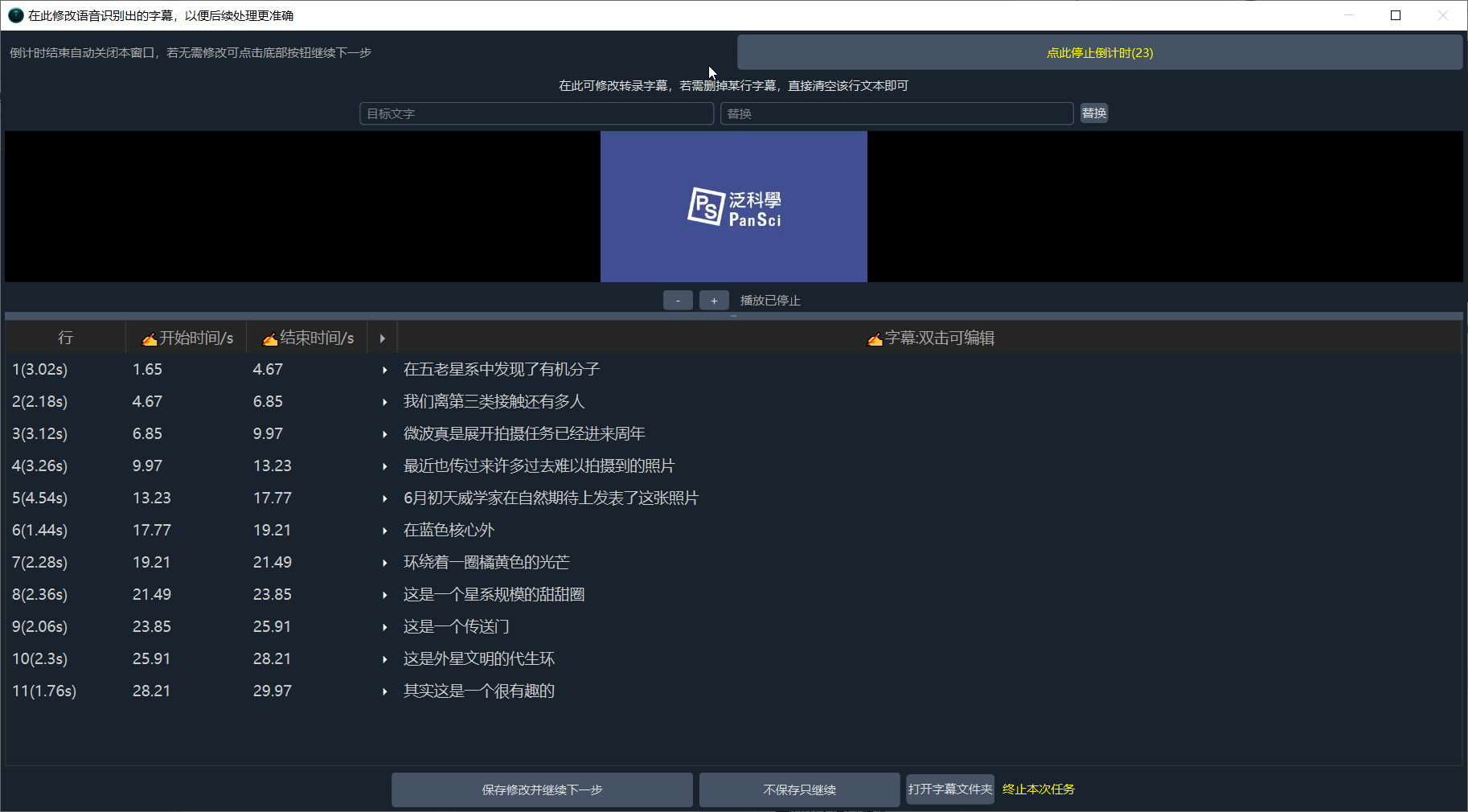Play row 10 subtitle segment
The image size is (1468, 812).
pyautogui.click(x=385, y=659)
